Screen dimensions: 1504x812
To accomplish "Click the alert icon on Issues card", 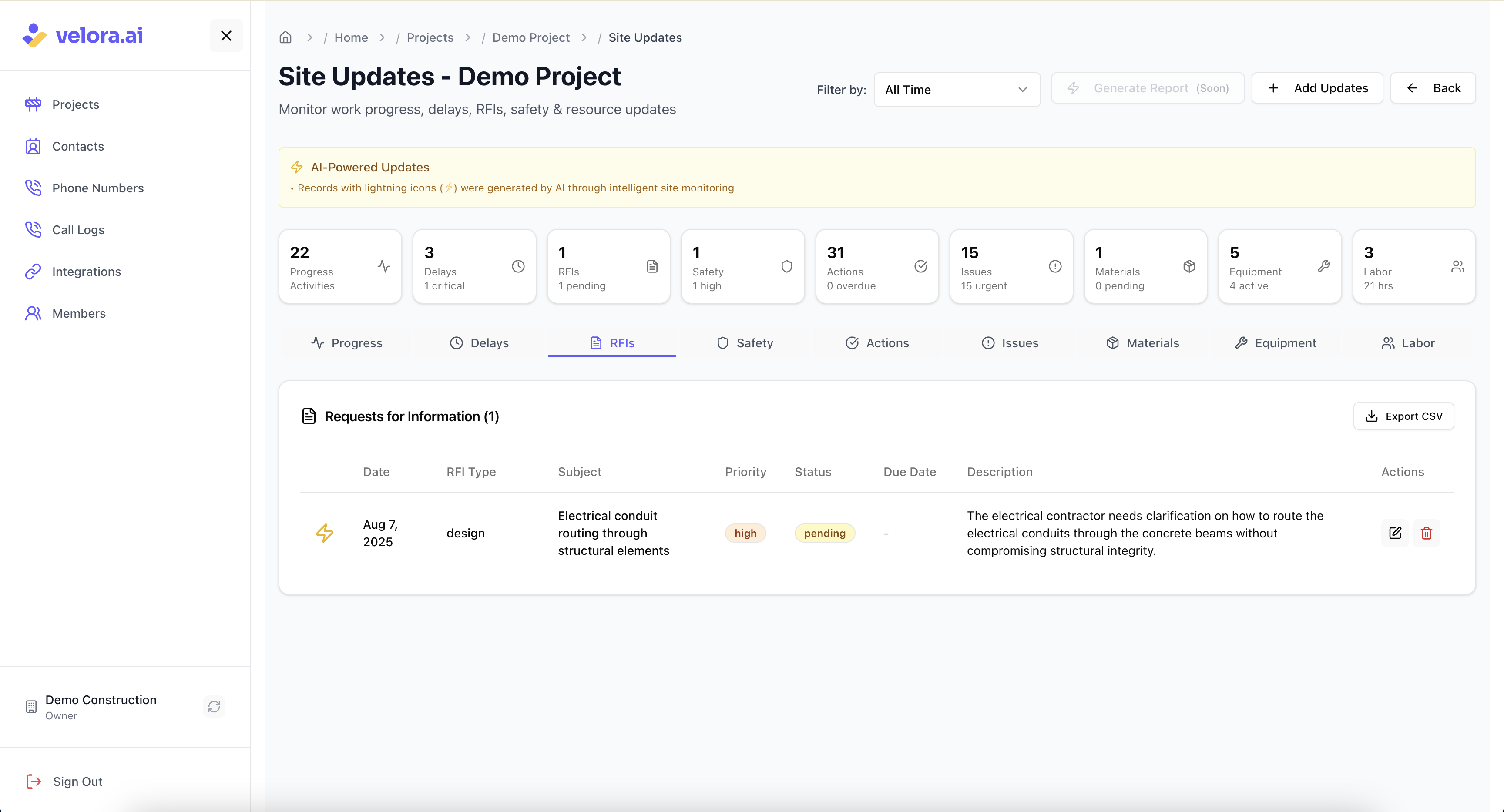I will tap(1055, 266).
